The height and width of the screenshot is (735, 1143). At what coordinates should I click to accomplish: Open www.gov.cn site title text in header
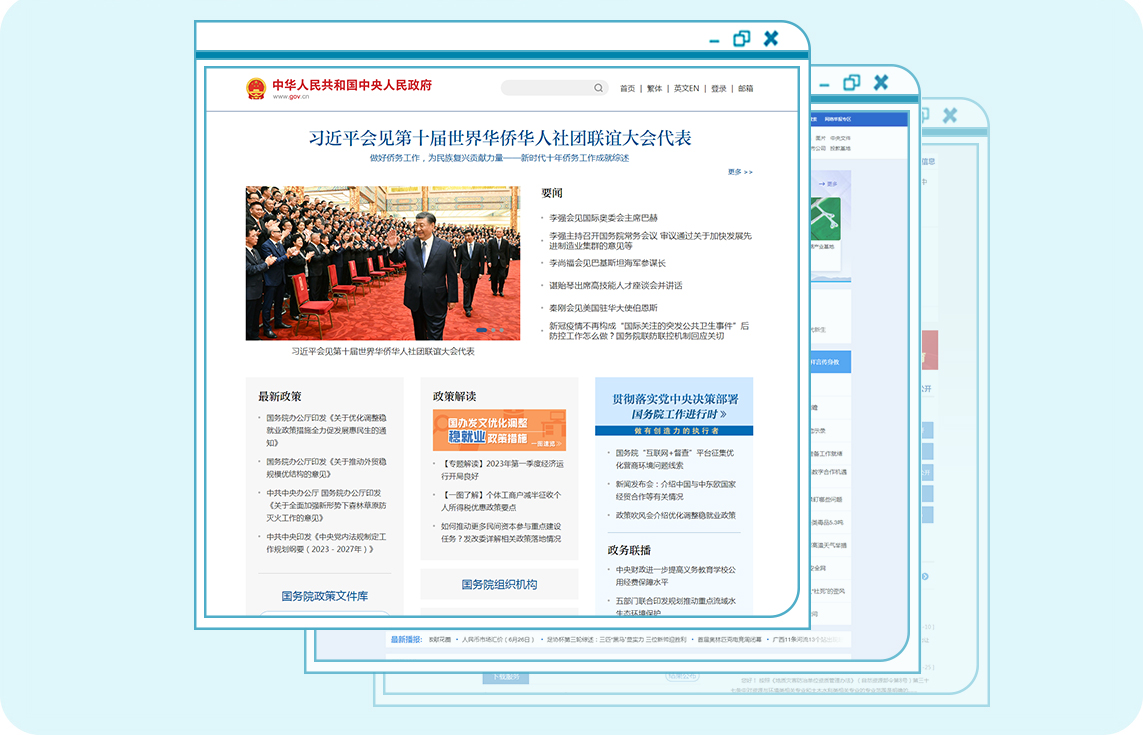pos(291,96)
